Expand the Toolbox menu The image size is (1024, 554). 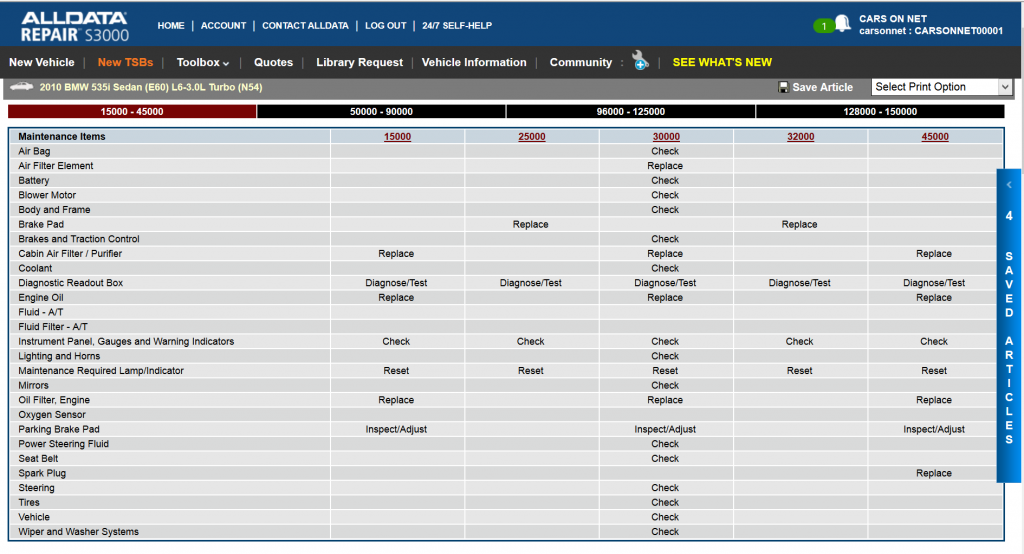[202, 63]
